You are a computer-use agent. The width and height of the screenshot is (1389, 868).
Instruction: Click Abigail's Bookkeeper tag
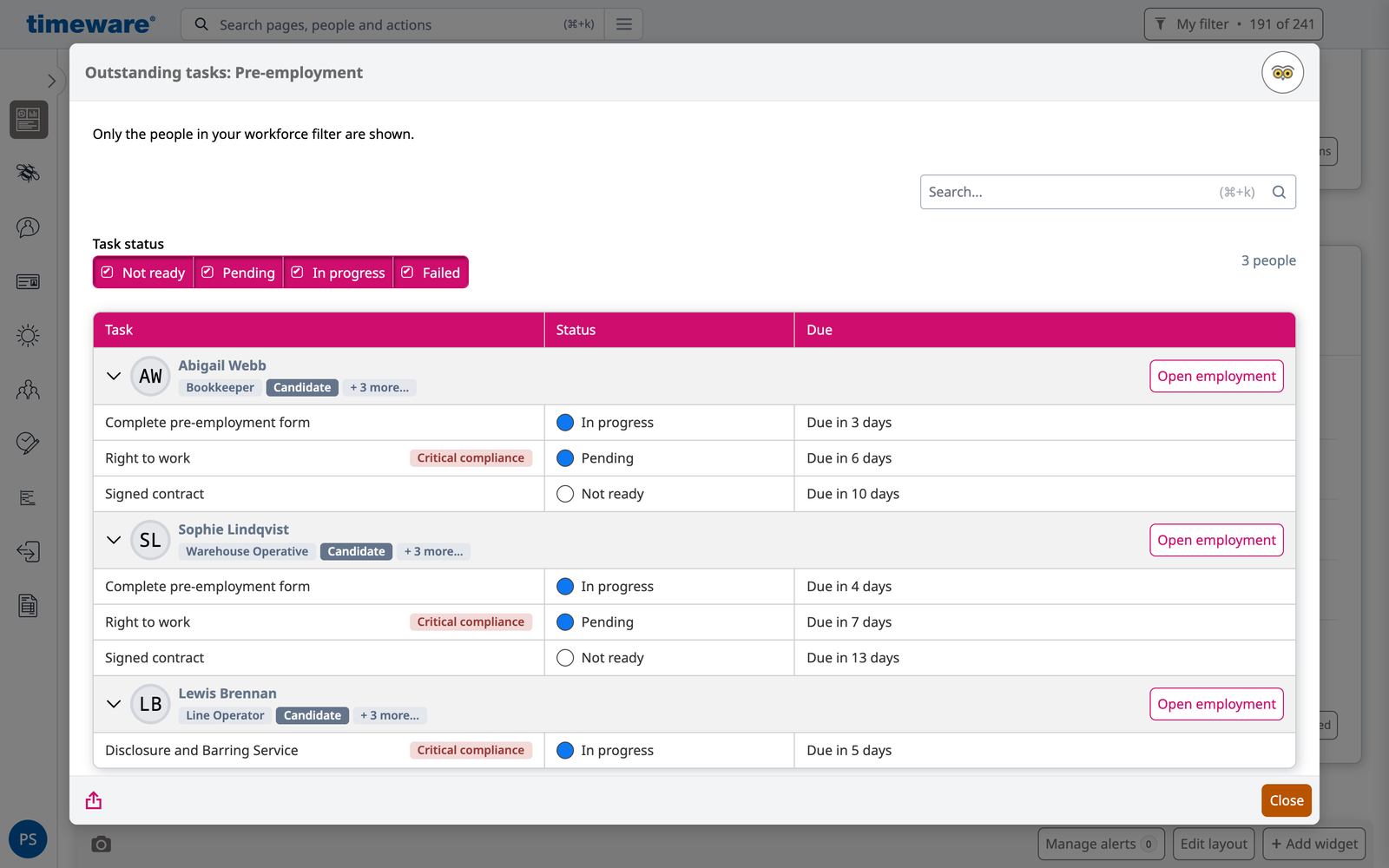point(220,387)
